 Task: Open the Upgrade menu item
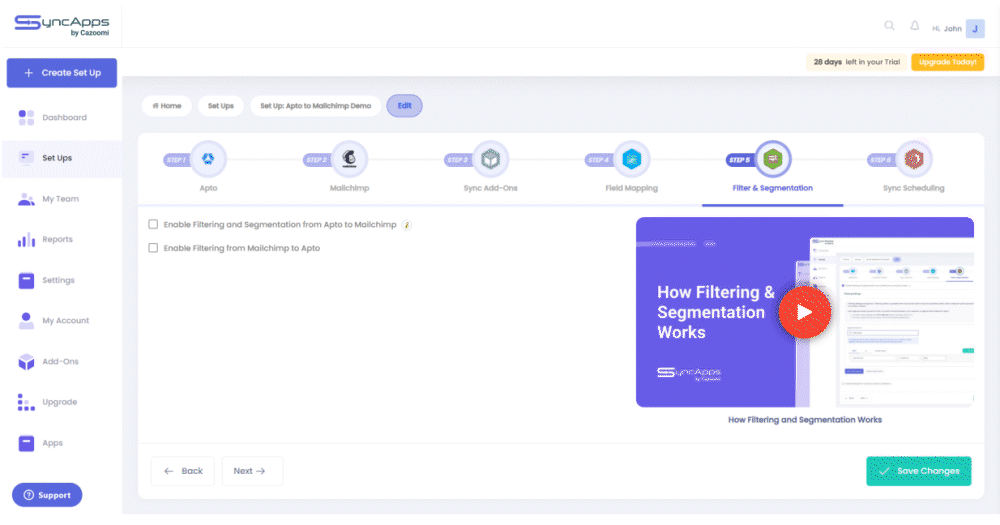61,402
